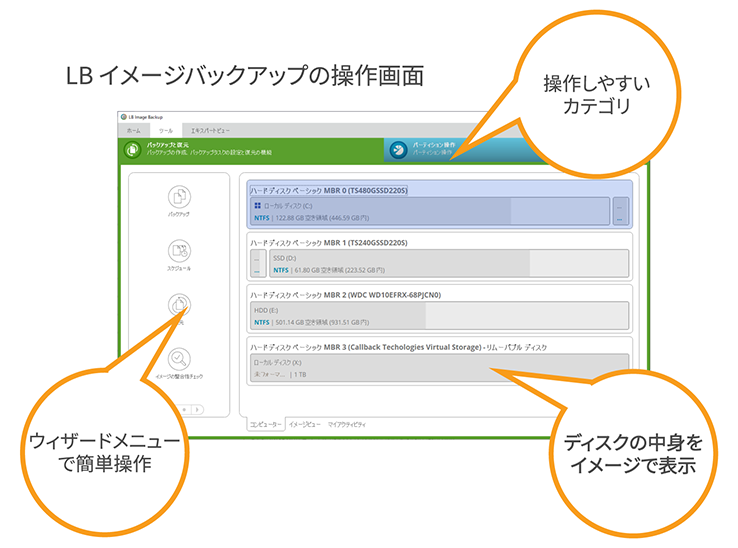Select the コンピューター bottom tab

(265, 424)
